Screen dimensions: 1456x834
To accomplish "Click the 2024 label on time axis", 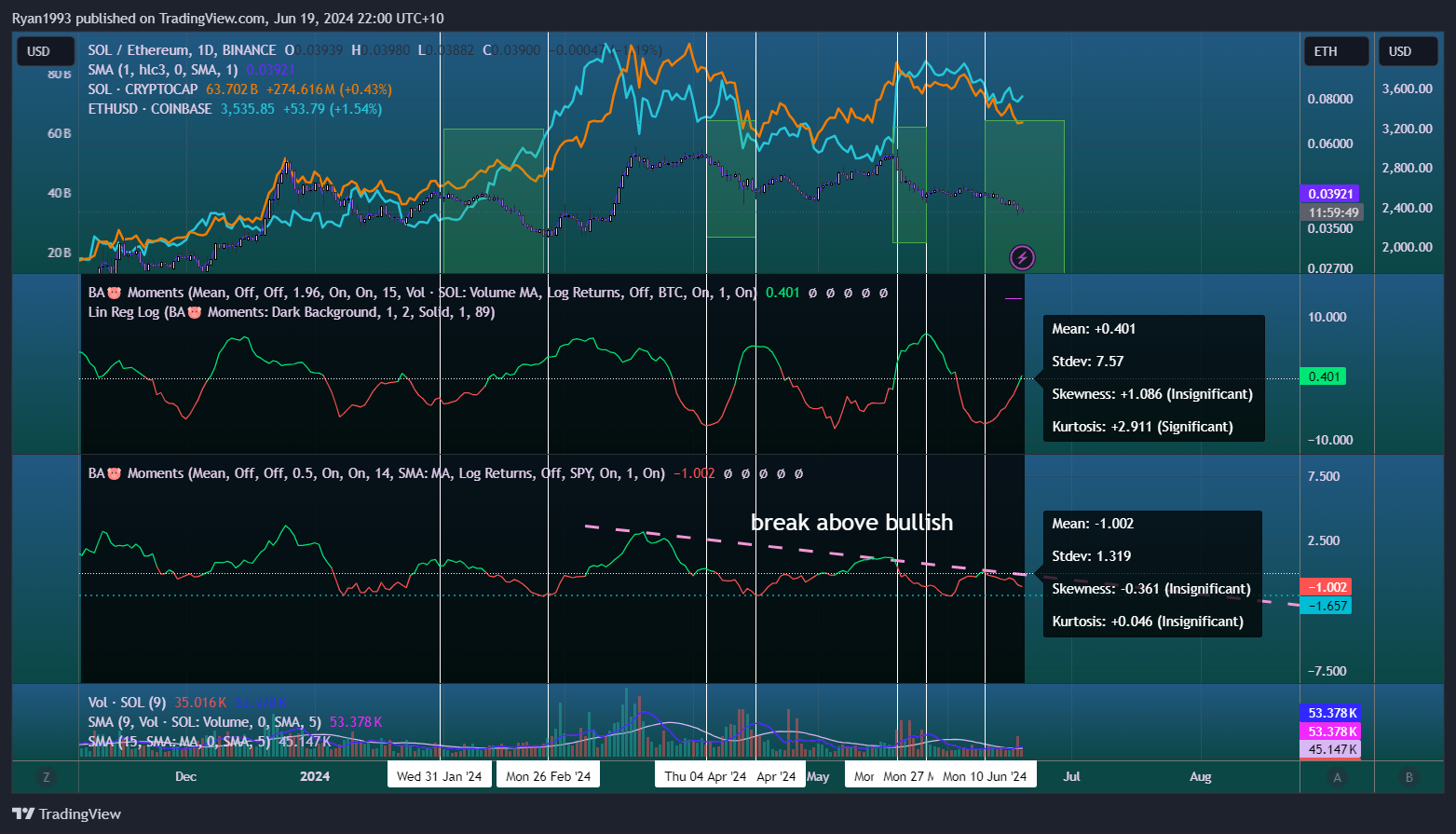I will [x=315, y=776].
